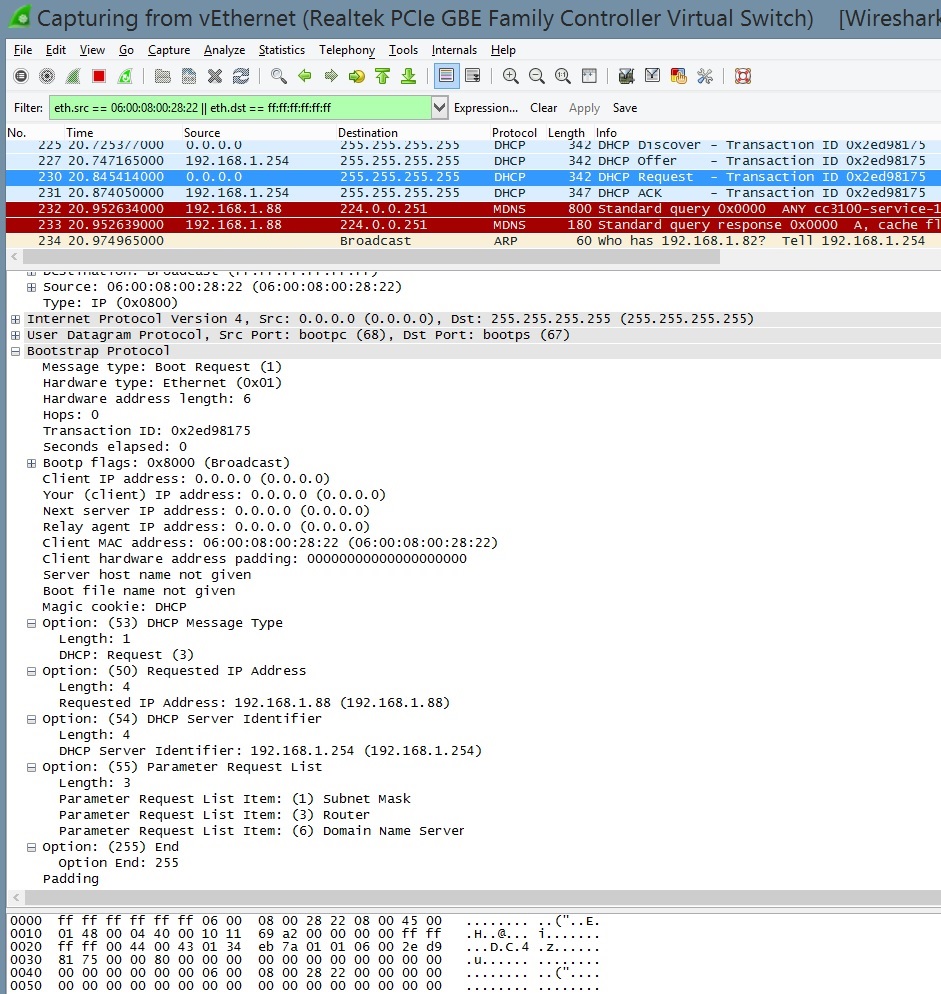Expand User Datagram Protocol node
Screen dimensions: 941x994
pyautogui.click(x=16, y=335)
